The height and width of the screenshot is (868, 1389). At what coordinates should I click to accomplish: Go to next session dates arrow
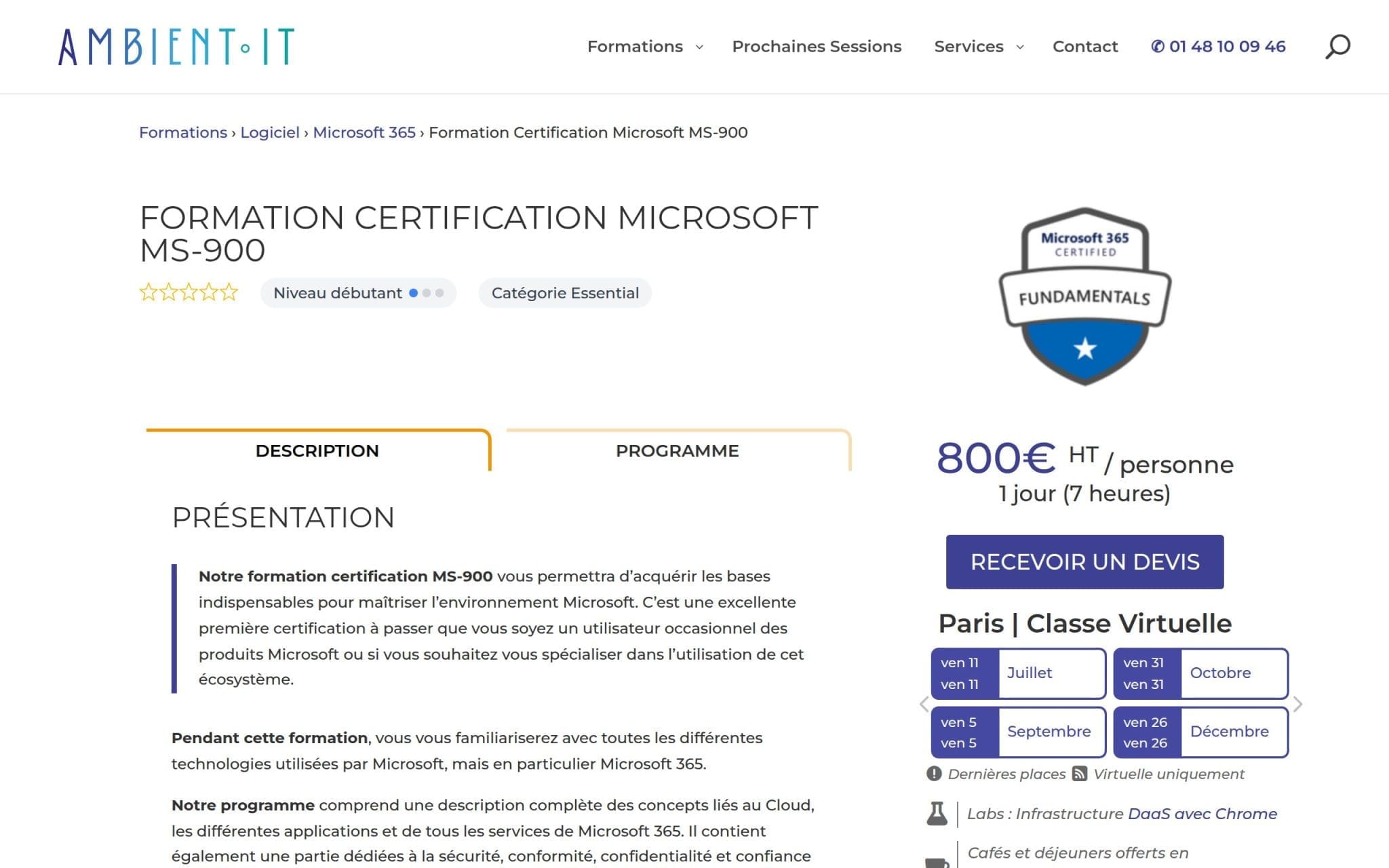pyautogui.click(x=1297, y=704)
